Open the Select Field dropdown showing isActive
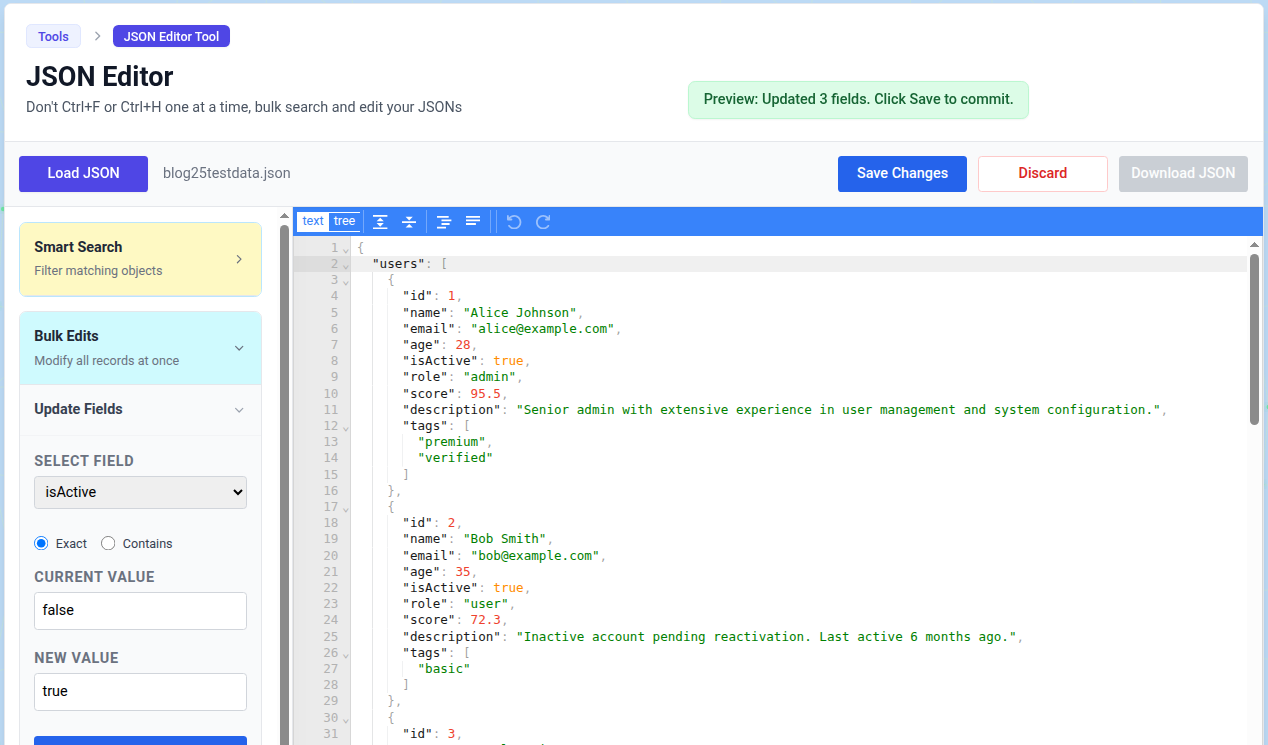 (x=140, y=492)
